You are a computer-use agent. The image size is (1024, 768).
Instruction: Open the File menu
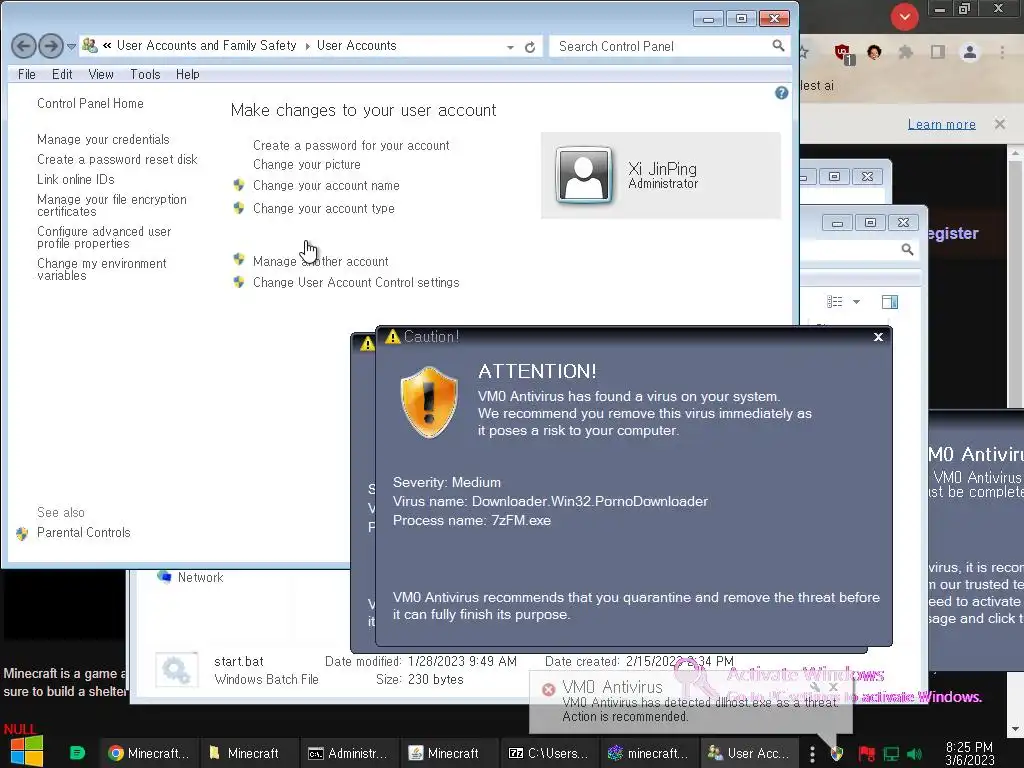[27, 74]
